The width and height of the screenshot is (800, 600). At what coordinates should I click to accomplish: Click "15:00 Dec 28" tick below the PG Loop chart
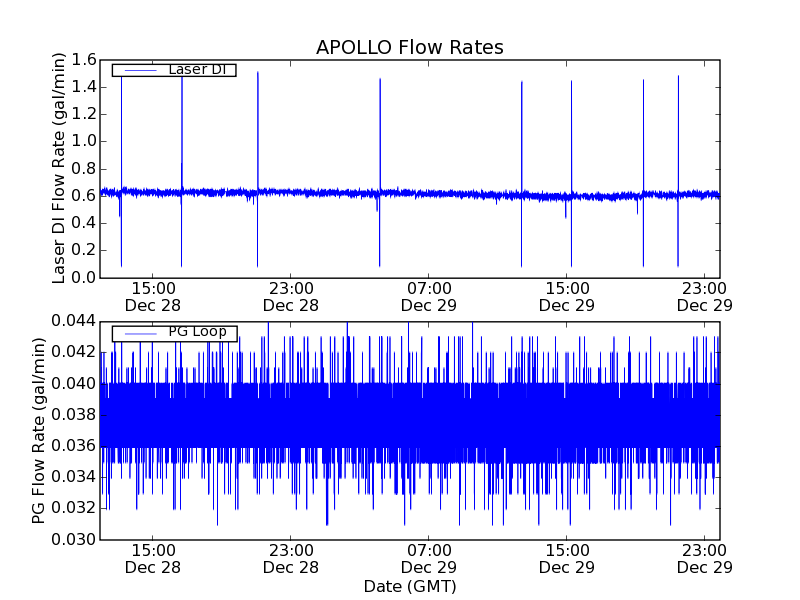pos(152,558)
